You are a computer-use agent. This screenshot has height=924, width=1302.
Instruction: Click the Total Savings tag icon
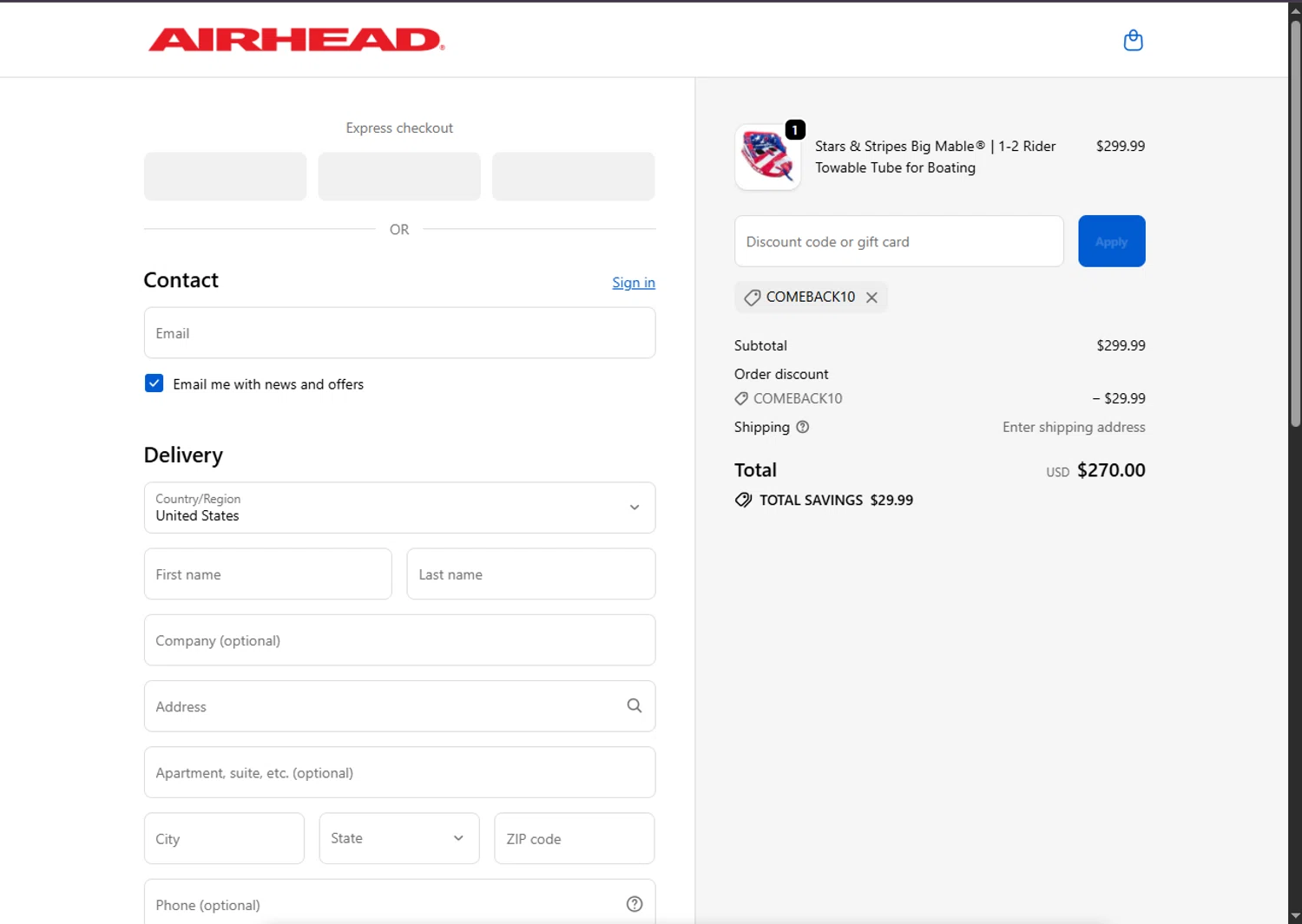point(743,500)
